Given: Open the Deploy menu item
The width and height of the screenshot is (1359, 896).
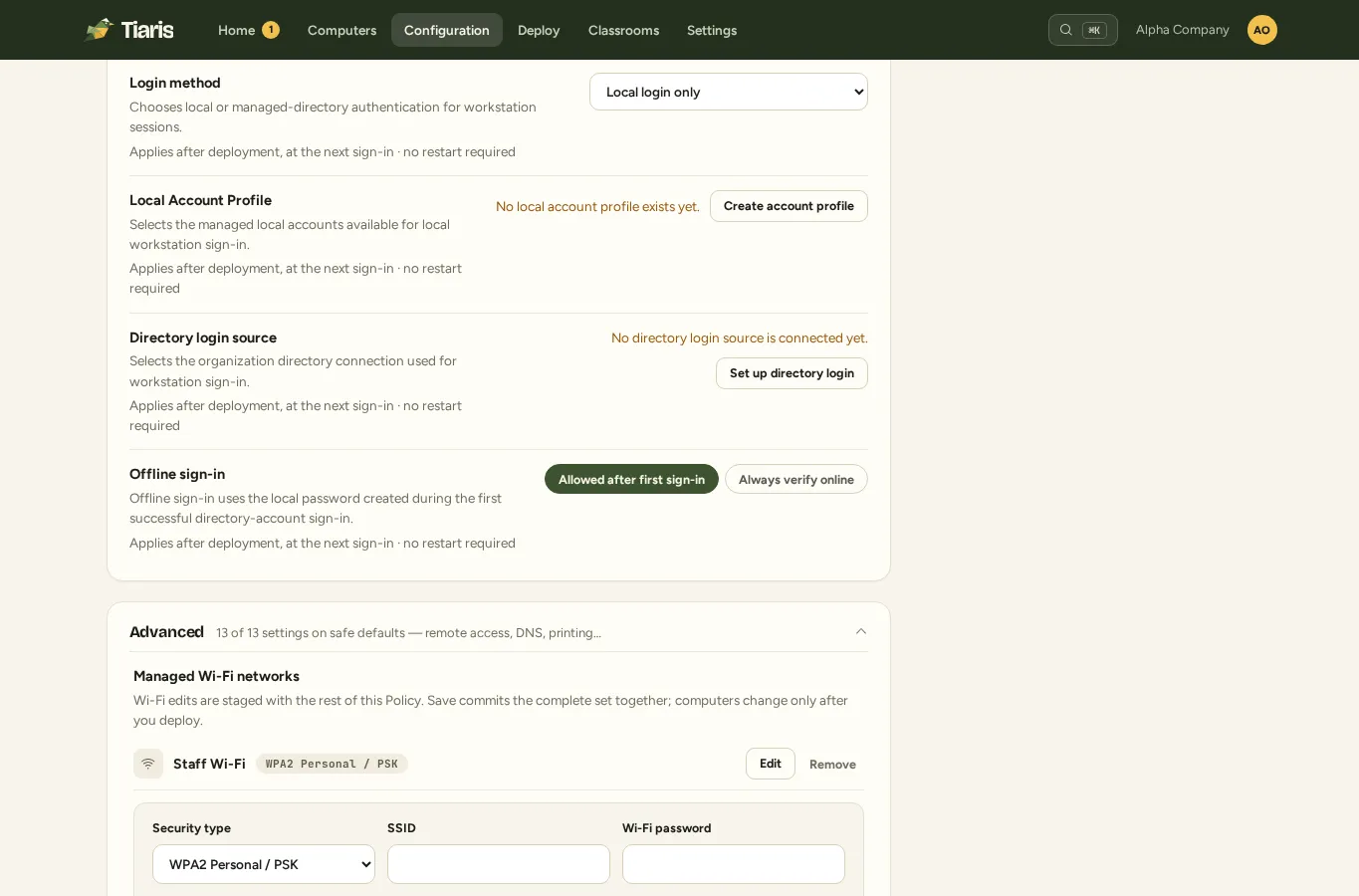Looking at the screenshot, I should pyautogui.click(x=539, y=30).
